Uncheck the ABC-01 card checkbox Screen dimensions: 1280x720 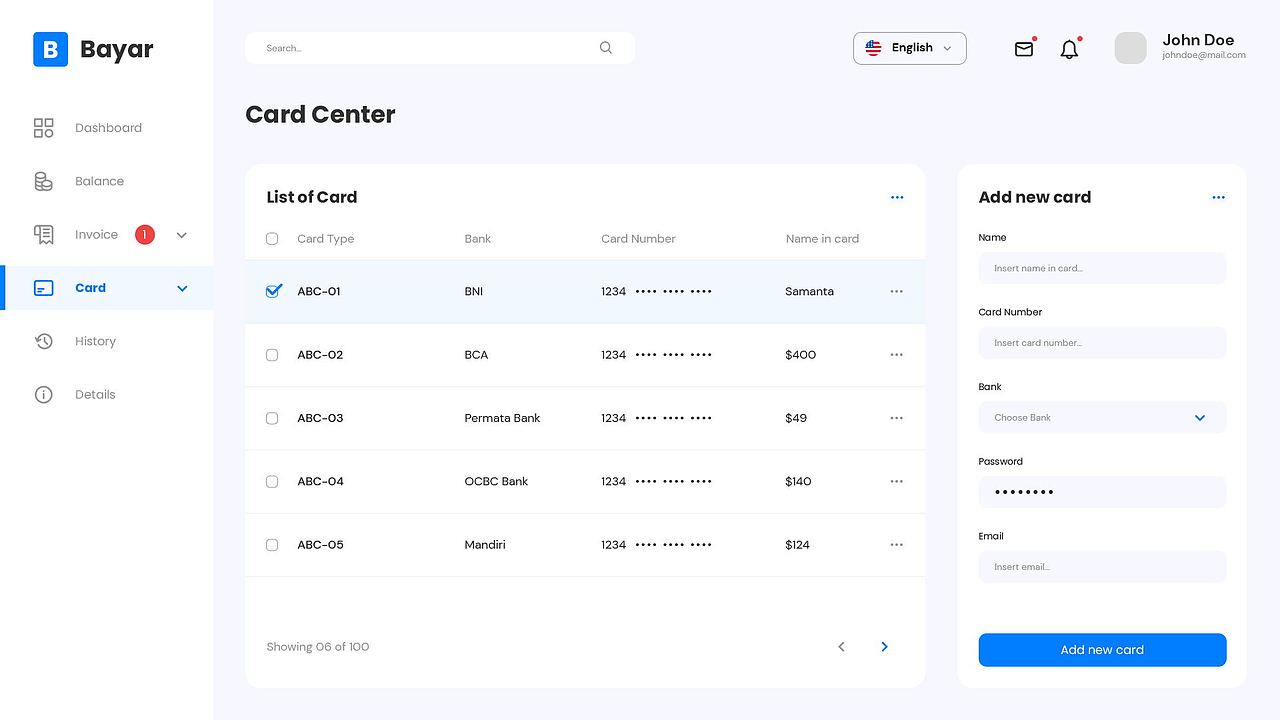pyautogui.click(x=273, y=291)
